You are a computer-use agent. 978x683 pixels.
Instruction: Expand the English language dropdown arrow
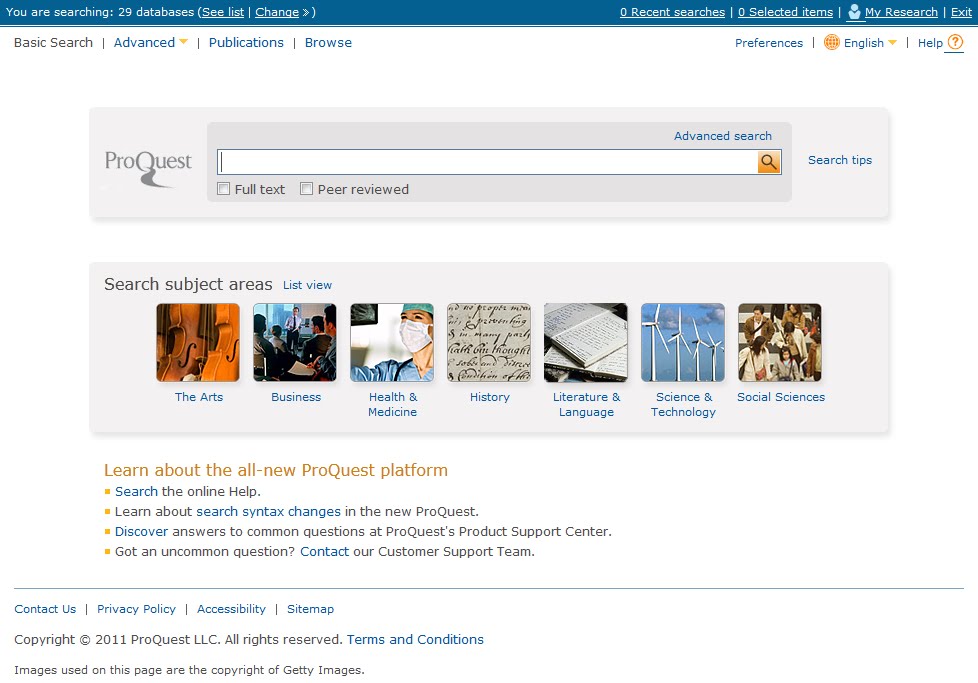click(892, 42)
